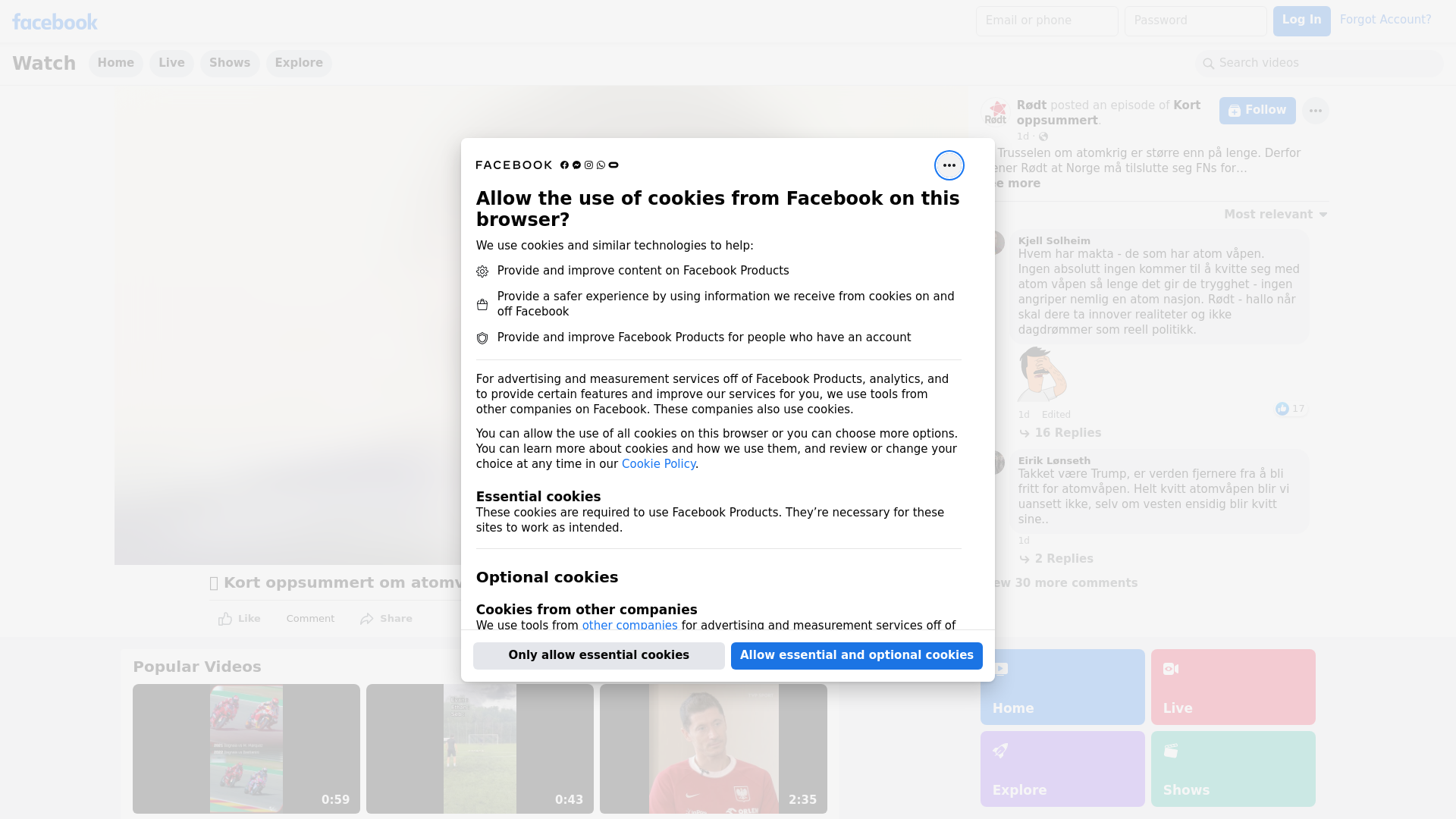Click the search videos magnifier icon
1456x819 pixels.
pos(1209,64)
